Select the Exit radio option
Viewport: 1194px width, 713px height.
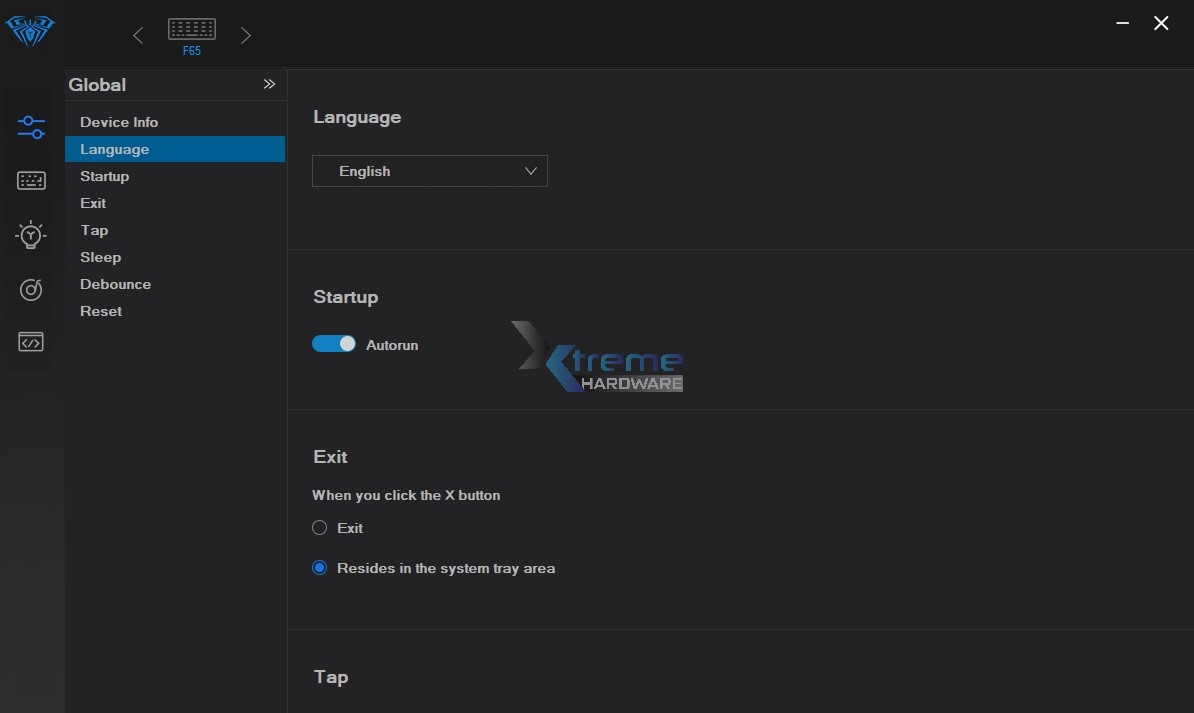click(x=320, y=528)
